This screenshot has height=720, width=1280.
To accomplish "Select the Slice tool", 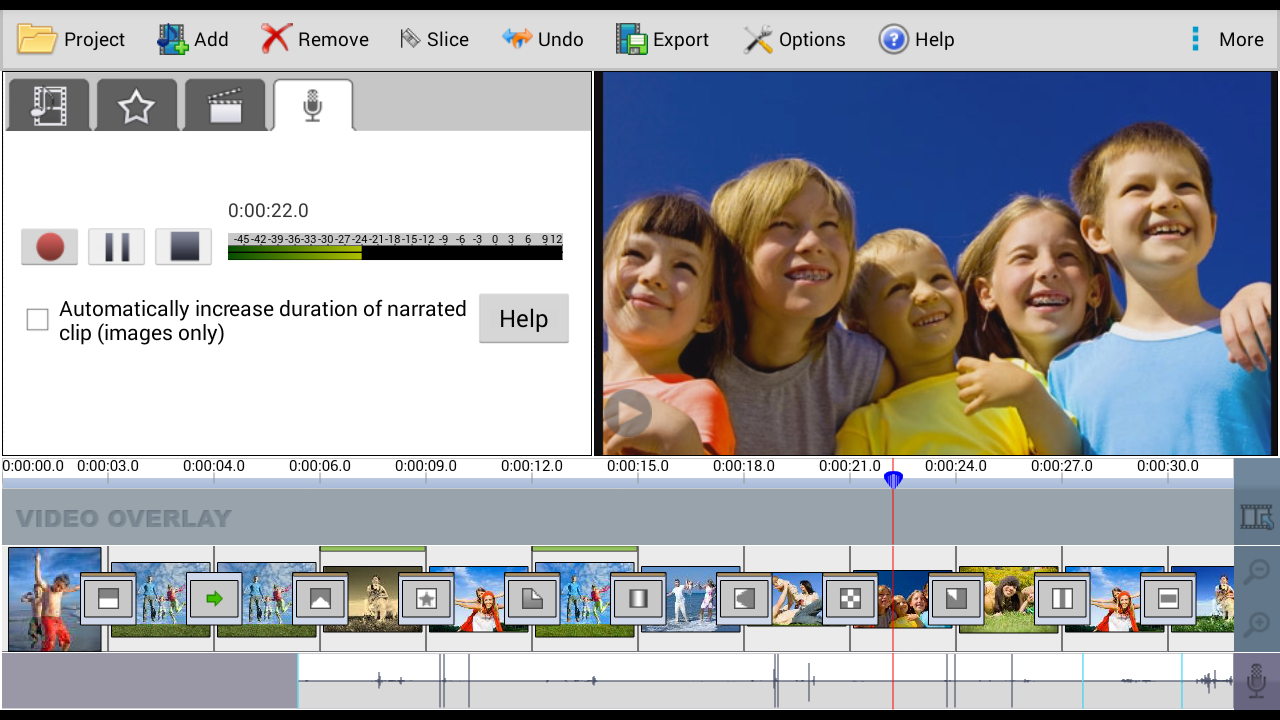I will coord(434,39).
